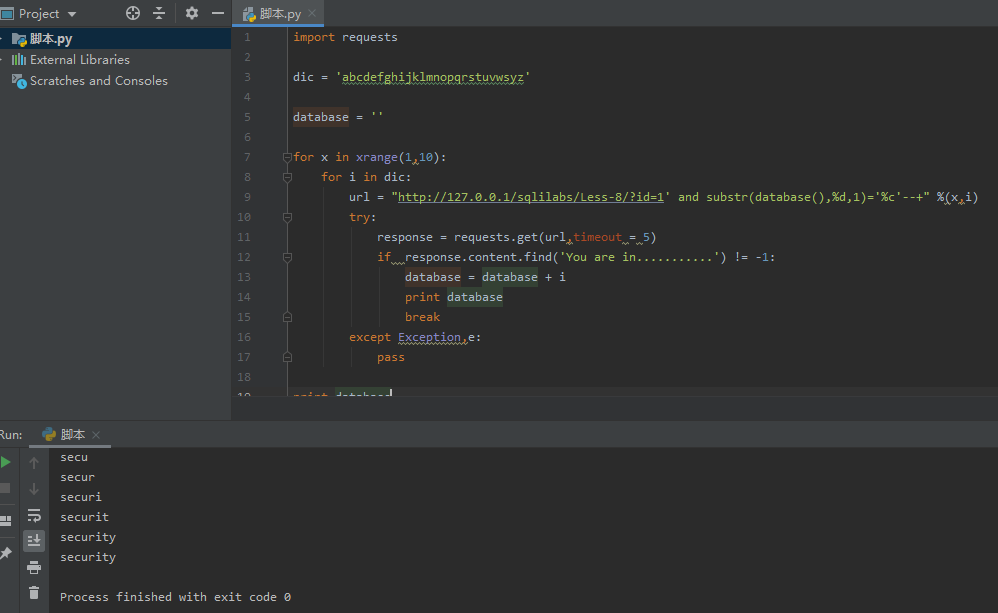Click the stop process button
Image resolution: width=998 pixels, height=613 pixels.
5,488
